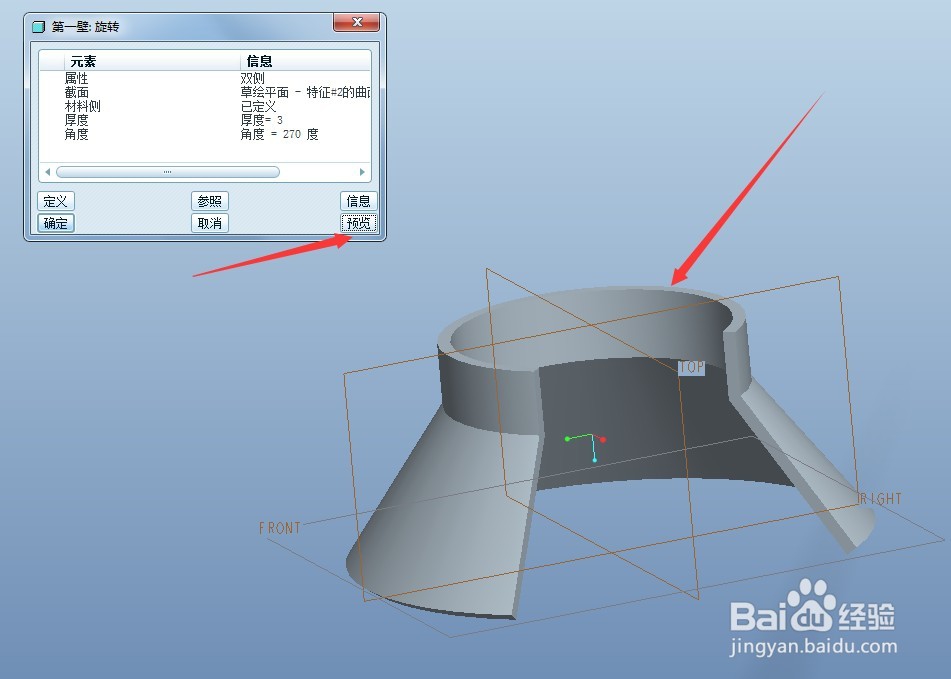
Task: Select the FRONT datum plane label
Action: (280, 528)
